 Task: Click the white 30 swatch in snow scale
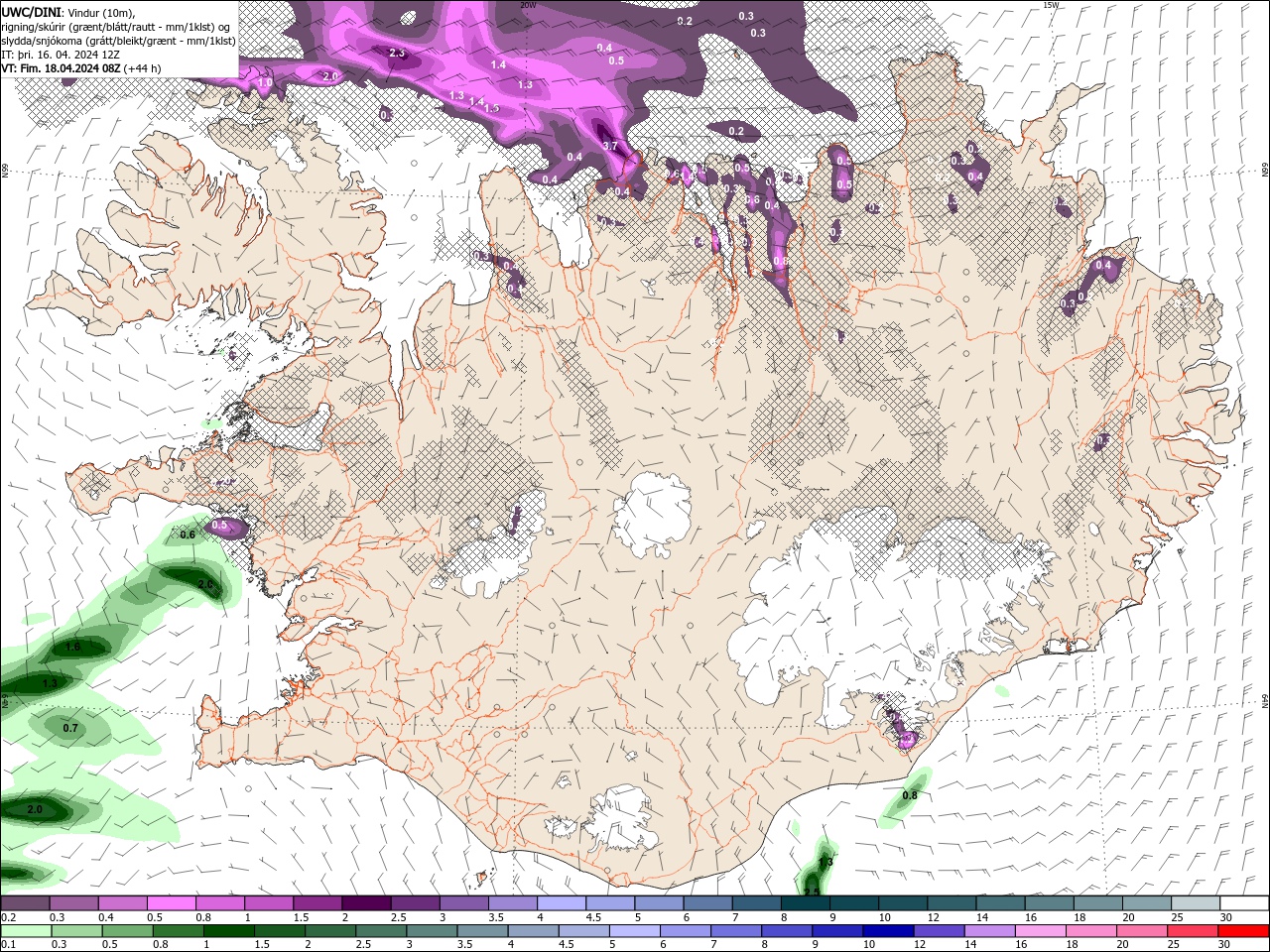click(1245, 903)
